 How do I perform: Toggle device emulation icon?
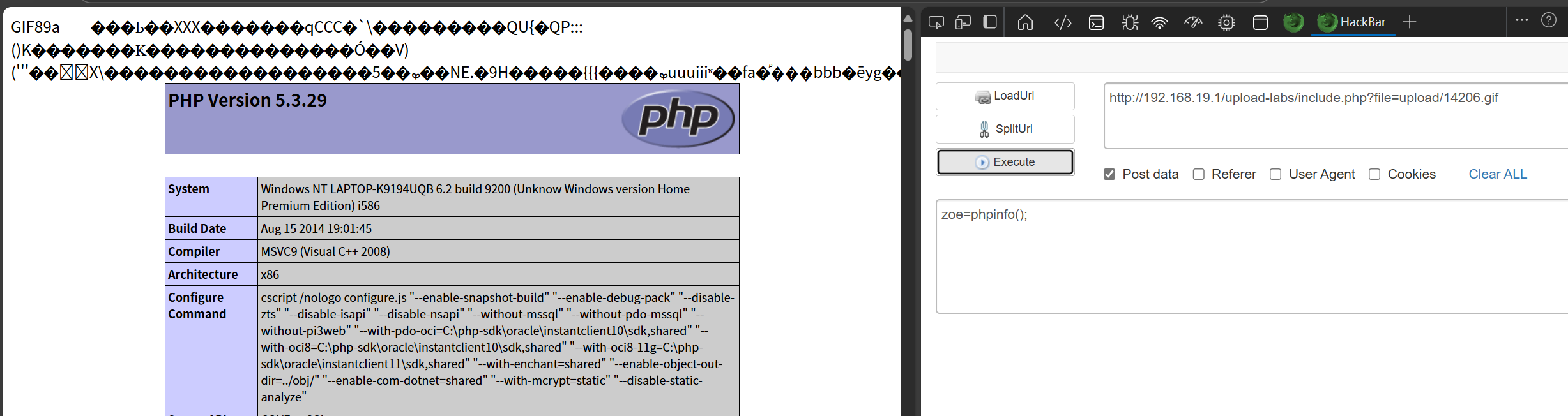(x=963, y=22)
